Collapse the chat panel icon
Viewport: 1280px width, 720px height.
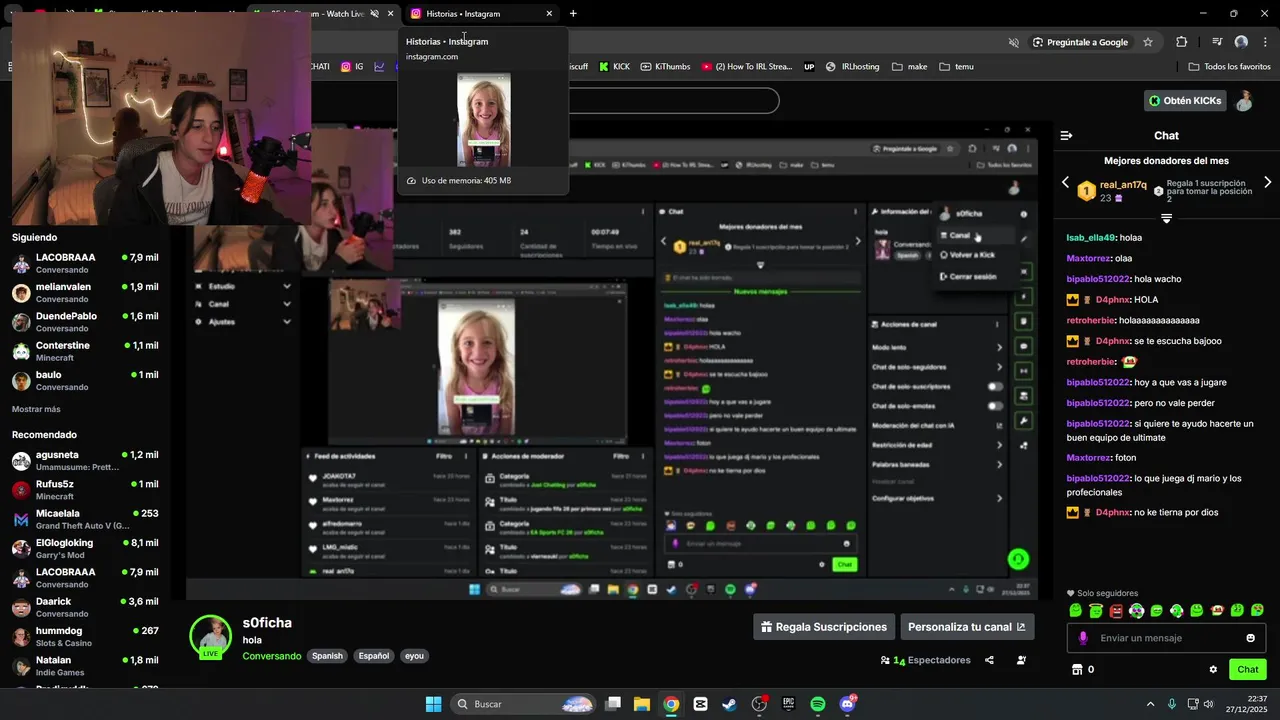point(1066,135)
